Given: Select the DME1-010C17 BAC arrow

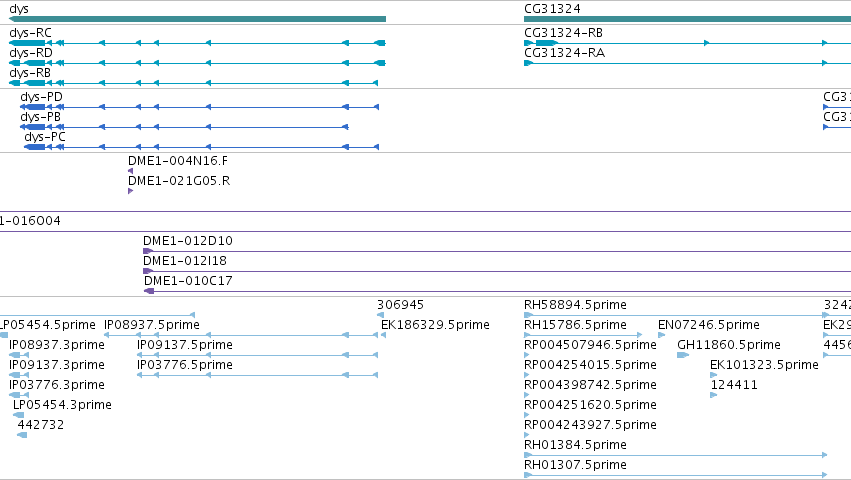Looking at the screenshot, I should [x=149, y=291].
